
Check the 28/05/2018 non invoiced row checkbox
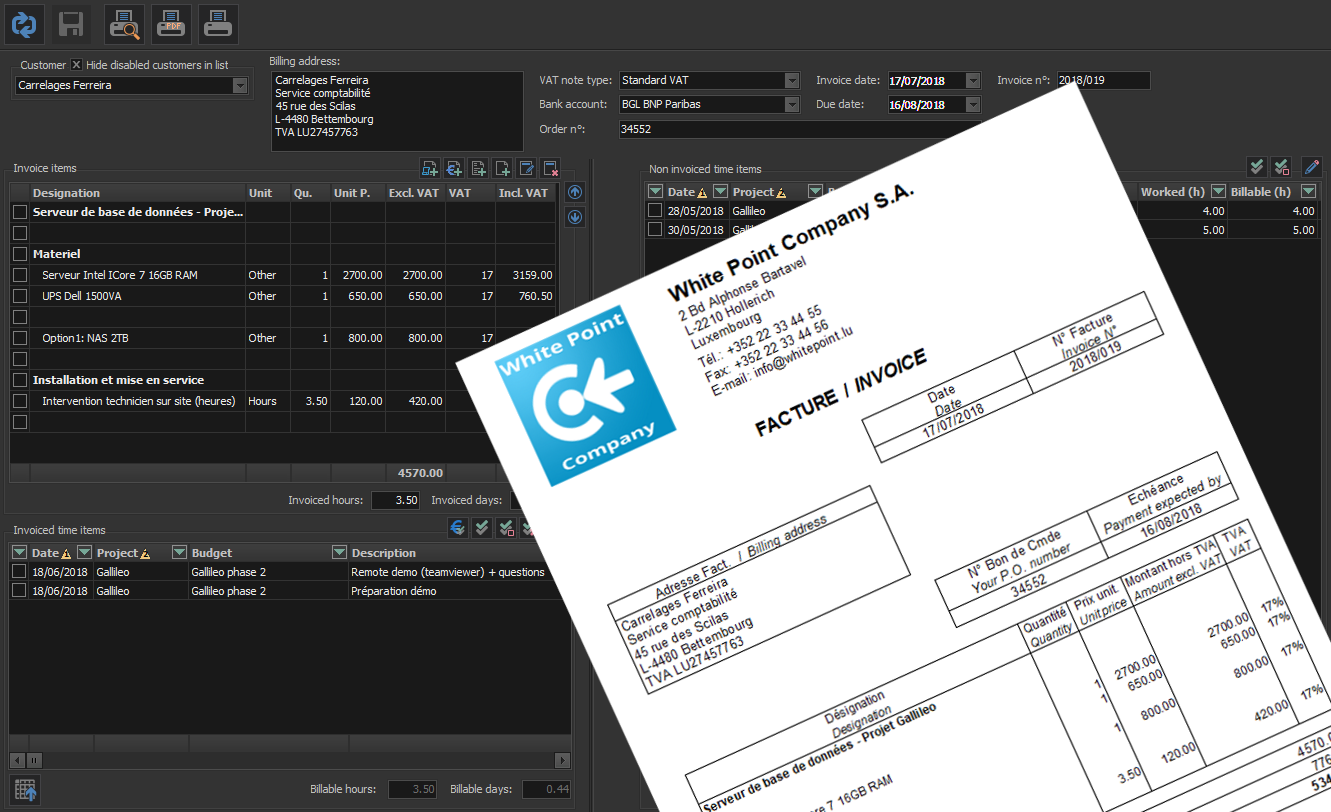tap(655, 211)
